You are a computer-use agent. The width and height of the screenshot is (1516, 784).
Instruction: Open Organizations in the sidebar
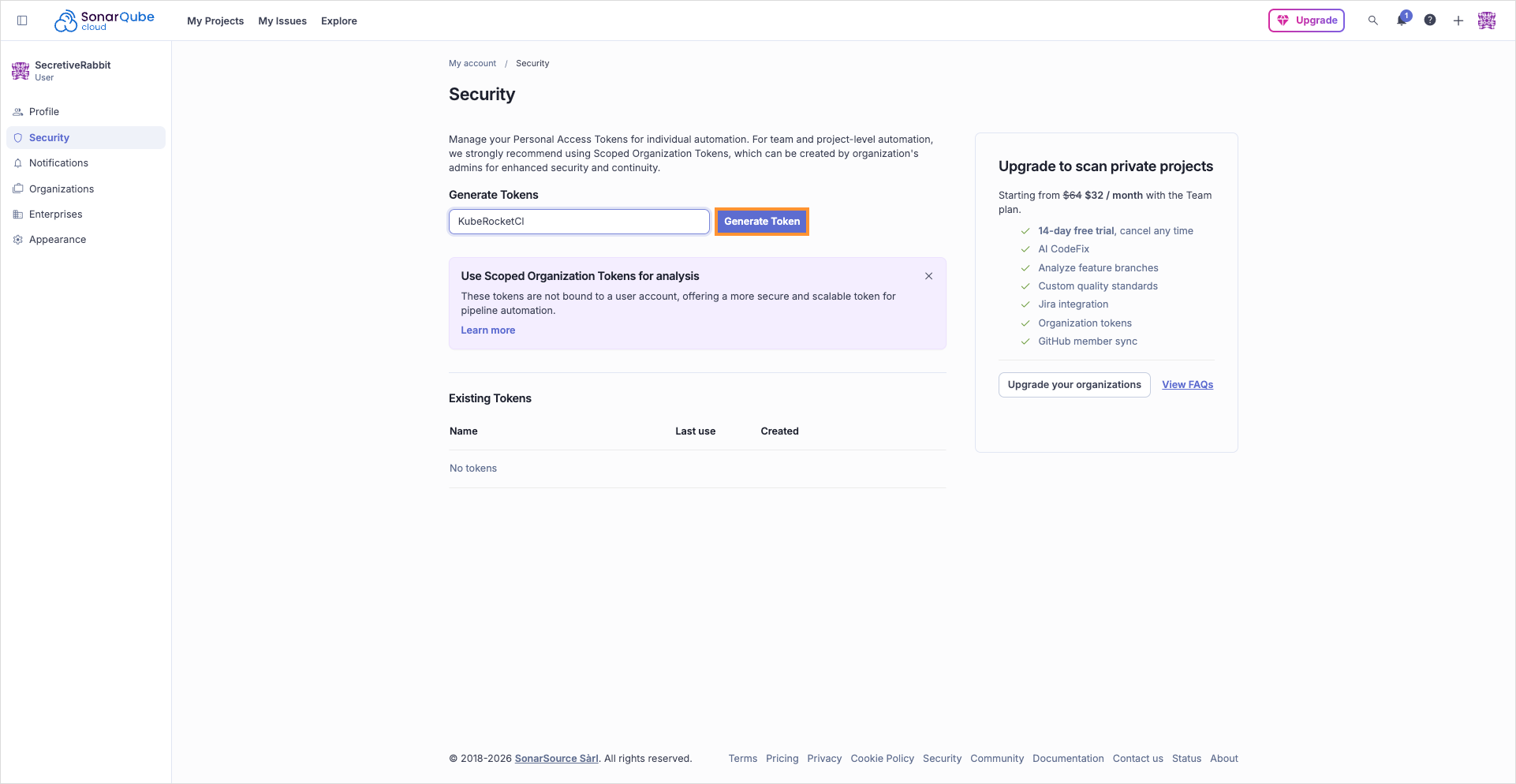61,189
